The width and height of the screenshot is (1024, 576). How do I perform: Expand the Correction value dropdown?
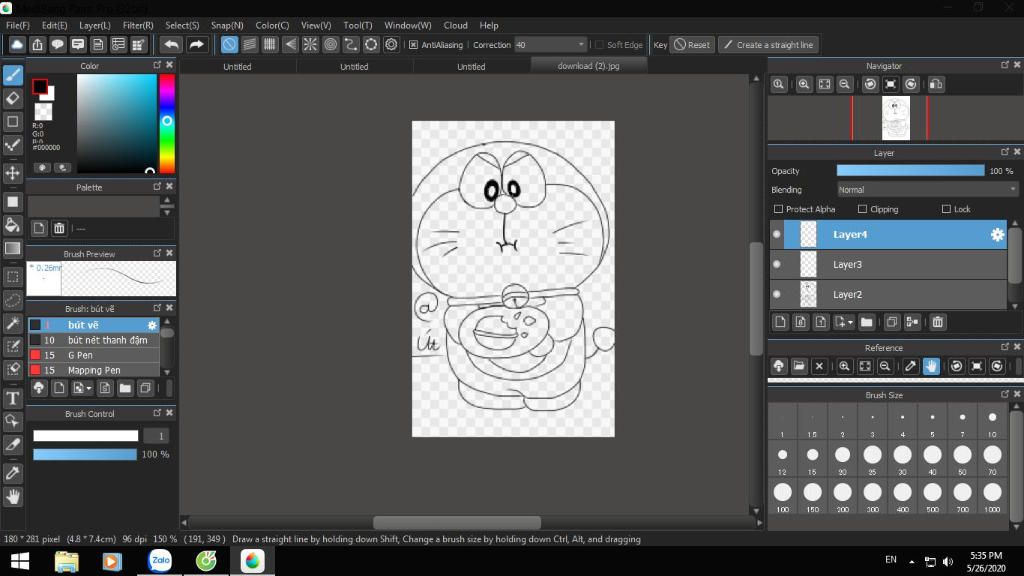[x=581, y=45]
